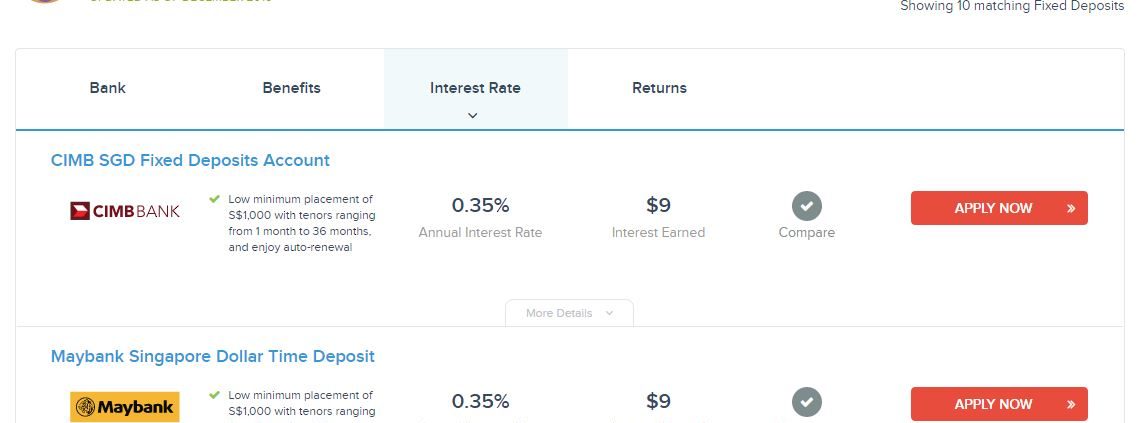The height and width of the screenshot is (423, 1143).
Task: Click the Interest Rate sort chevron
Action: point(473,115)
